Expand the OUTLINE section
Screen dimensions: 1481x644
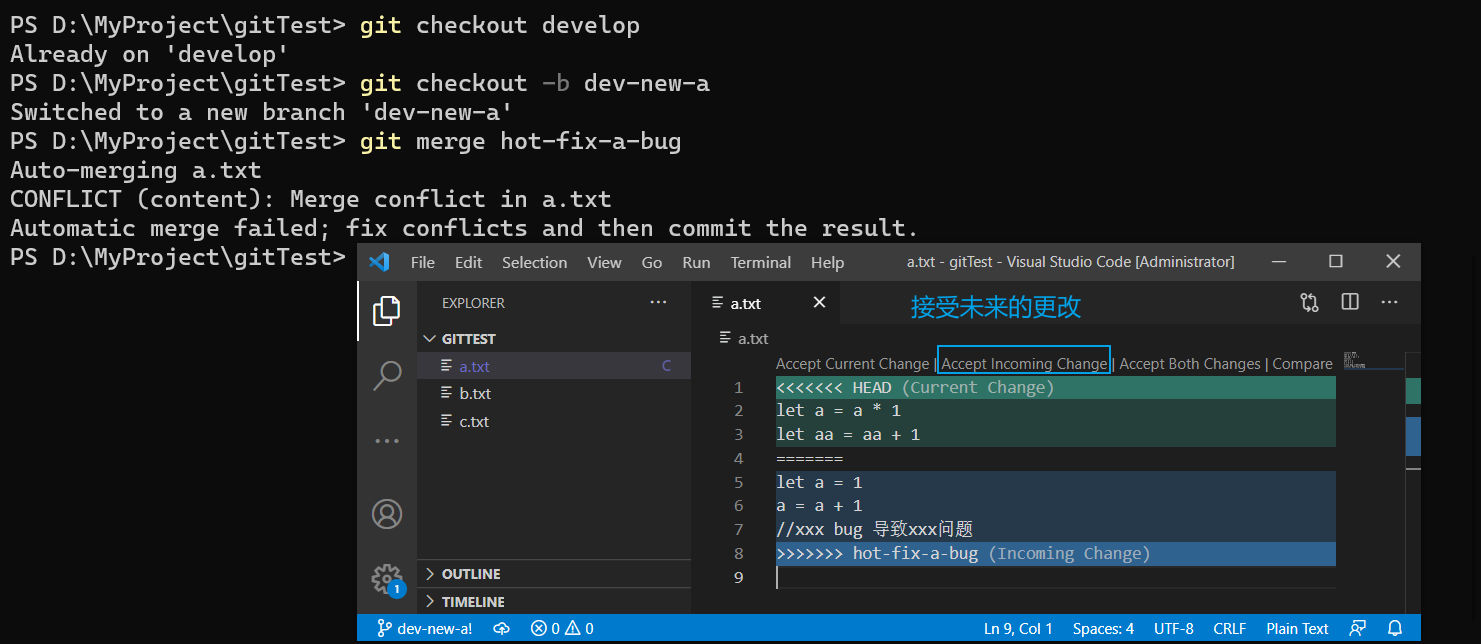(x=471, y=574)
